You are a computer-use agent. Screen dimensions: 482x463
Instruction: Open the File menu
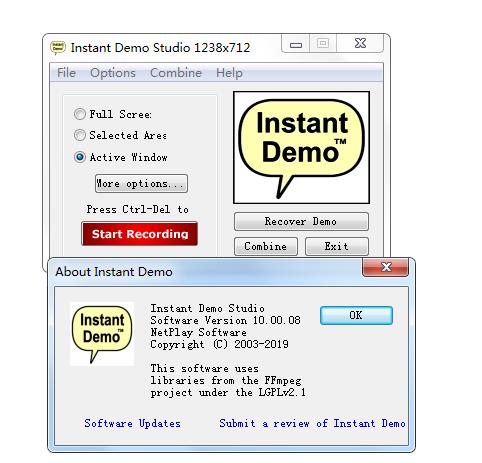(x=66, y=73)
